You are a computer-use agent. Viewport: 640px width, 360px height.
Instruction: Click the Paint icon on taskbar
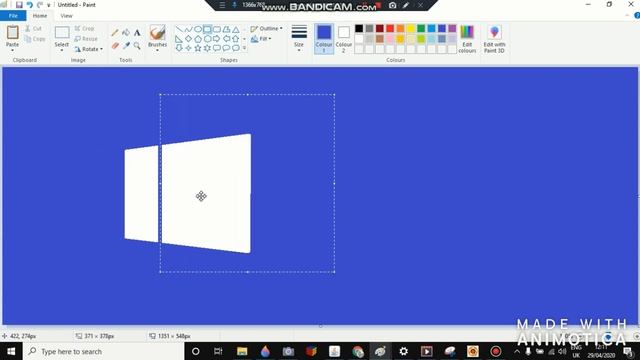pyautogui.click(x=380, y=351)
